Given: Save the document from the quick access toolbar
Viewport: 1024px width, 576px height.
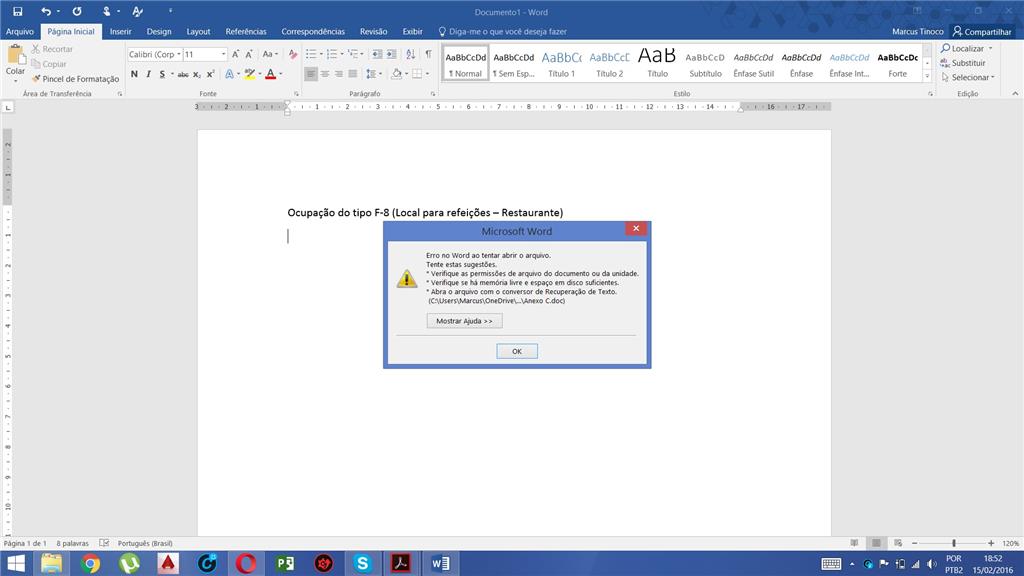Looking at the screenshot, I should 18,11.
